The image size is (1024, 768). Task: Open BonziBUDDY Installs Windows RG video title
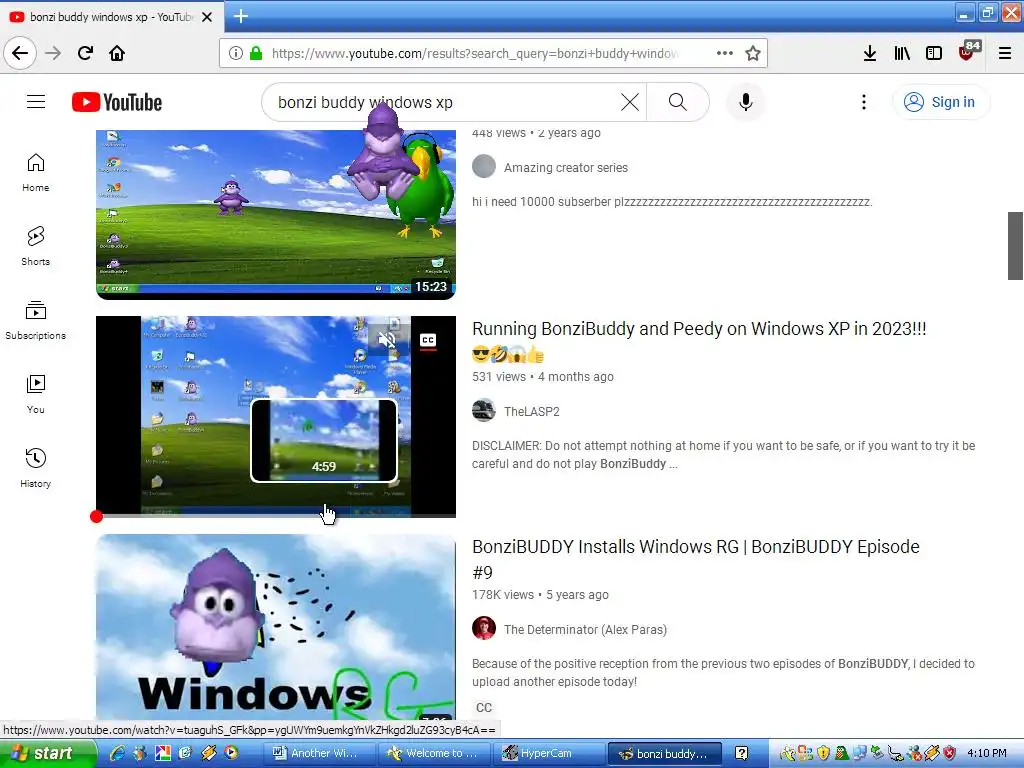coord(696,559)
